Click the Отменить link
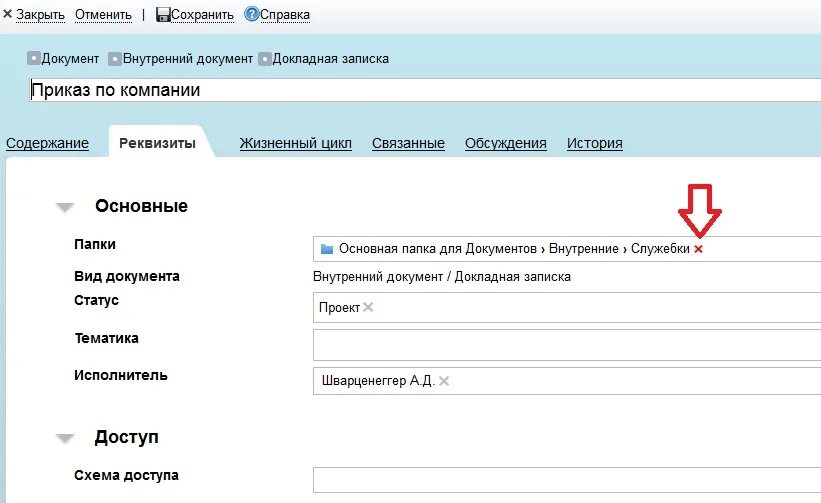 coord(103,15)
